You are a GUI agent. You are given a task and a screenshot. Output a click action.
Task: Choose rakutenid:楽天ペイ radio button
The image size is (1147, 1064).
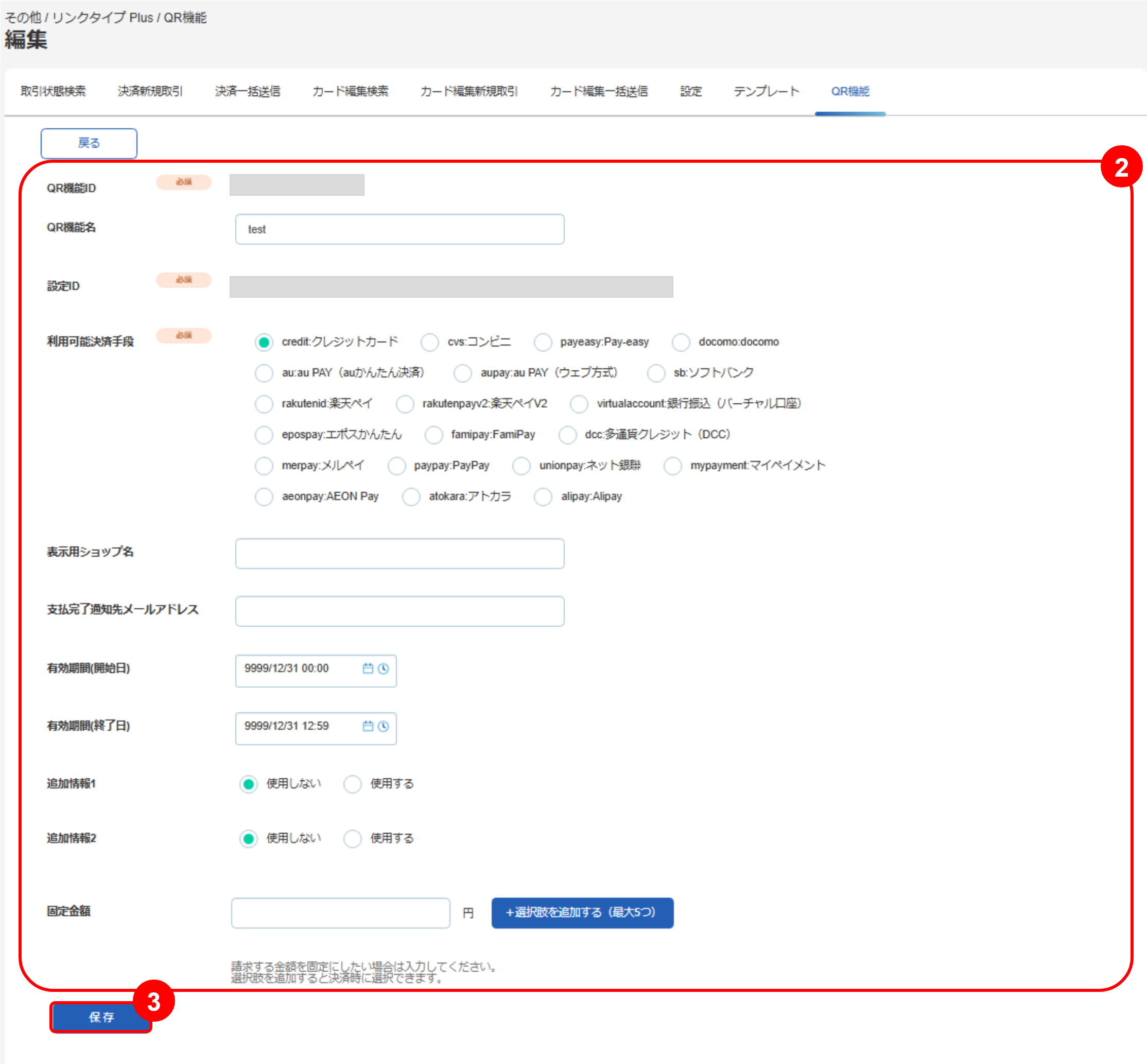click(x=264, y=404)
